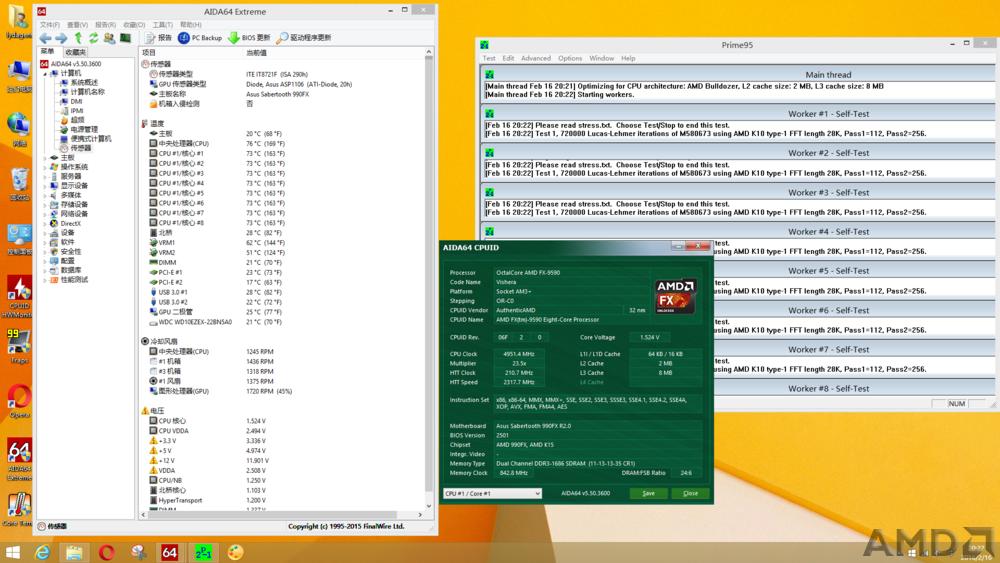Viewport: 1000px width, 563px height.
Task: Open the 工具(T) menu in AIDA64
Action: tap(163, 25)
